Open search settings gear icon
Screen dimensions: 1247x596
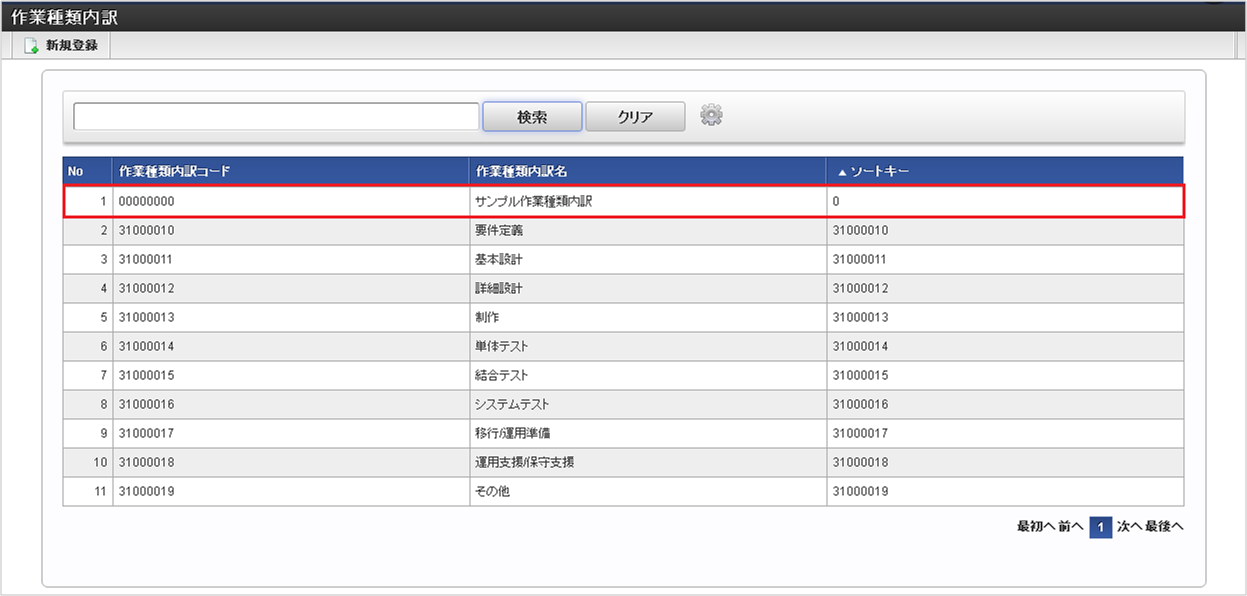click(x=711, y=115)
